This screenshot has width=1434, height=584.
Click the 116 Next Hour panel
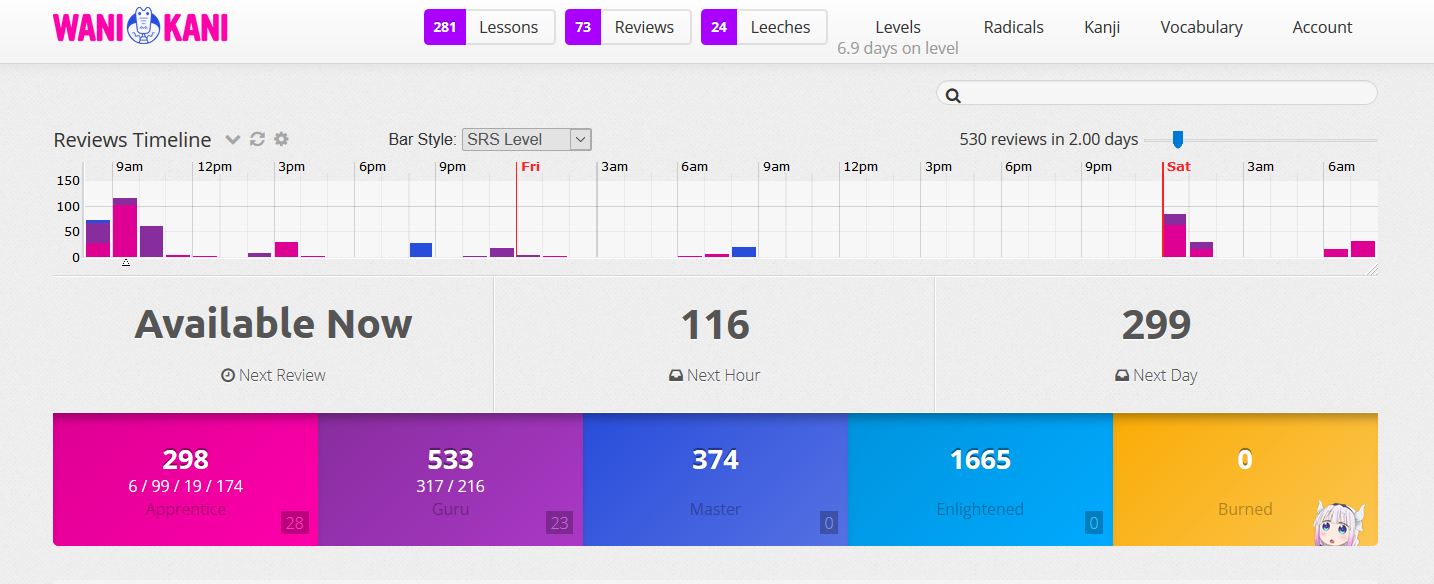click(x=714, y=345)
